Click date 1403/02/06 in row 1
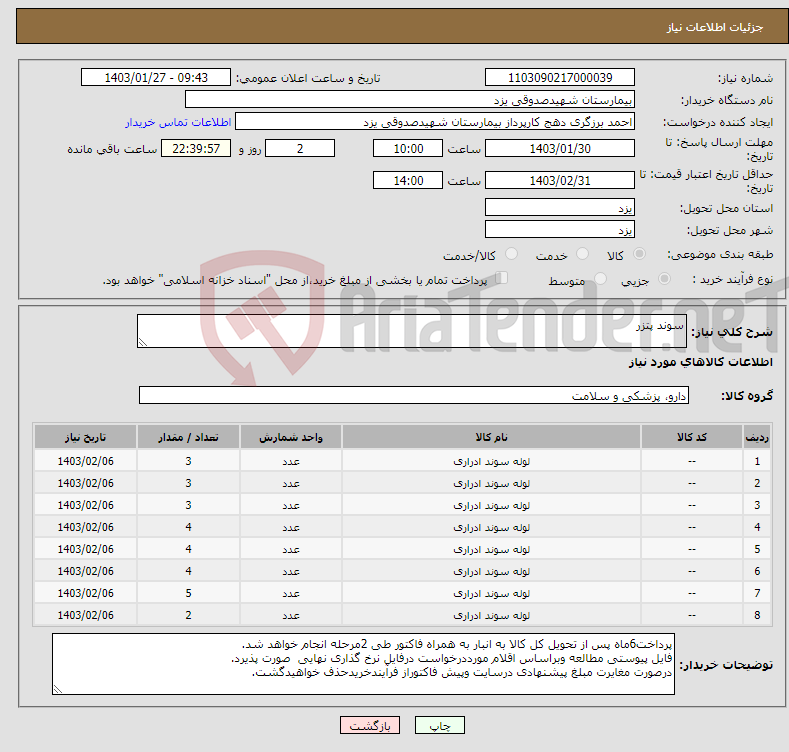 (x=86, y=461)
